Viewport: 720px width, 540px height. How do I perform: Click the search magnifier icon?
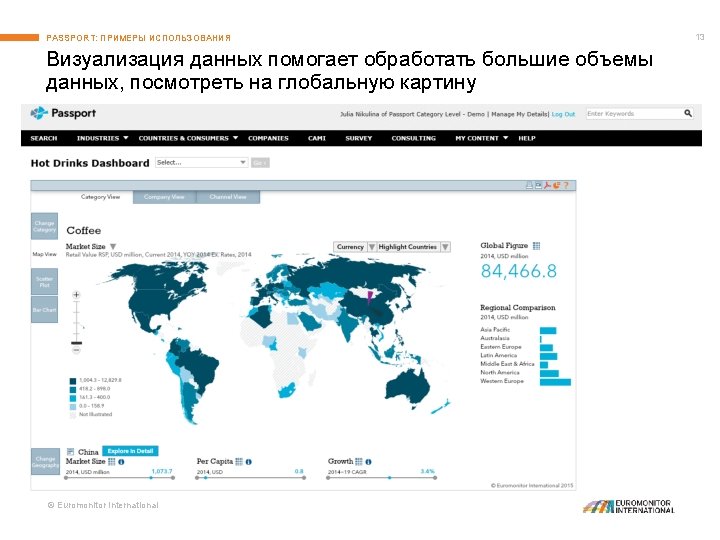coord(687,113)
